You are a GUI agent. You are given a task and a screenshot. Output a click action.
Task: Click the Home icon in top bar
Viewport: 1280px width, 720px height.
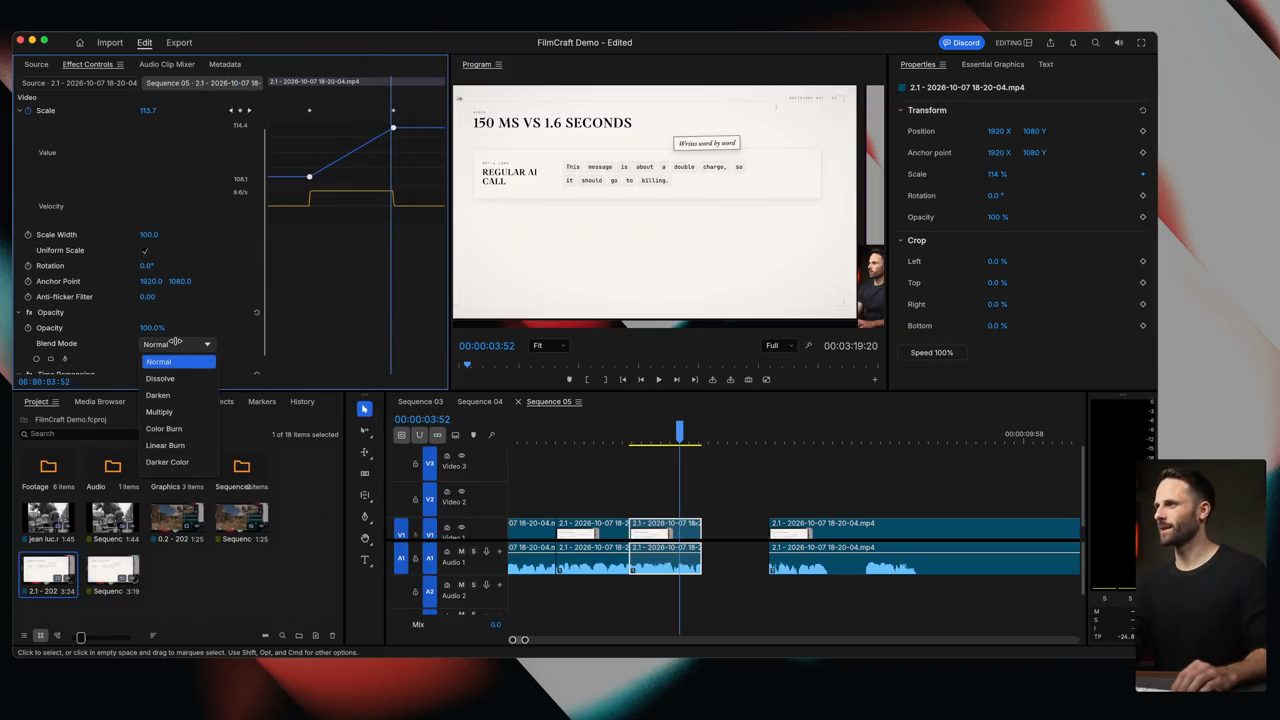80,43
